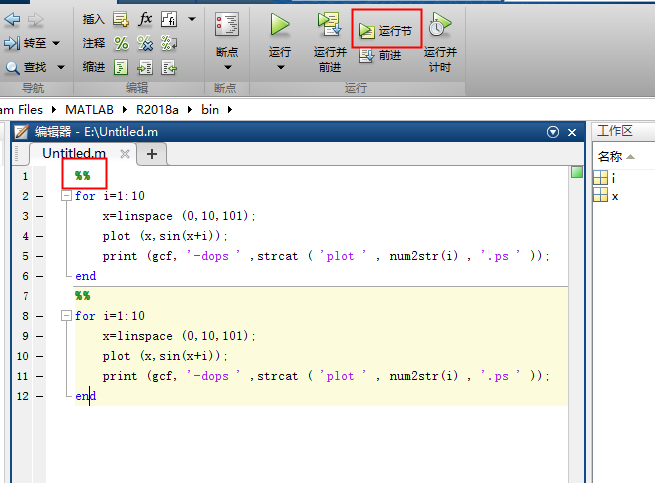Viewport: 655px width, 483px height.
Task: Click the insert section icon next to 插入
Action: coord(121,19)
